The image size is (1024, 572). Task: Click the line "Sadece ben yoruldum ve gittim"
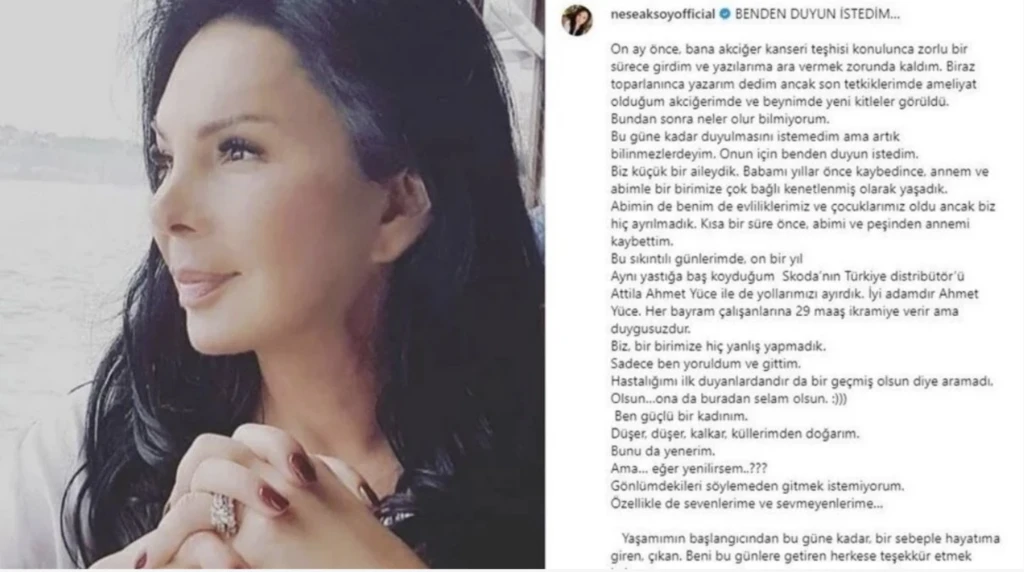[x=705, y=364]
